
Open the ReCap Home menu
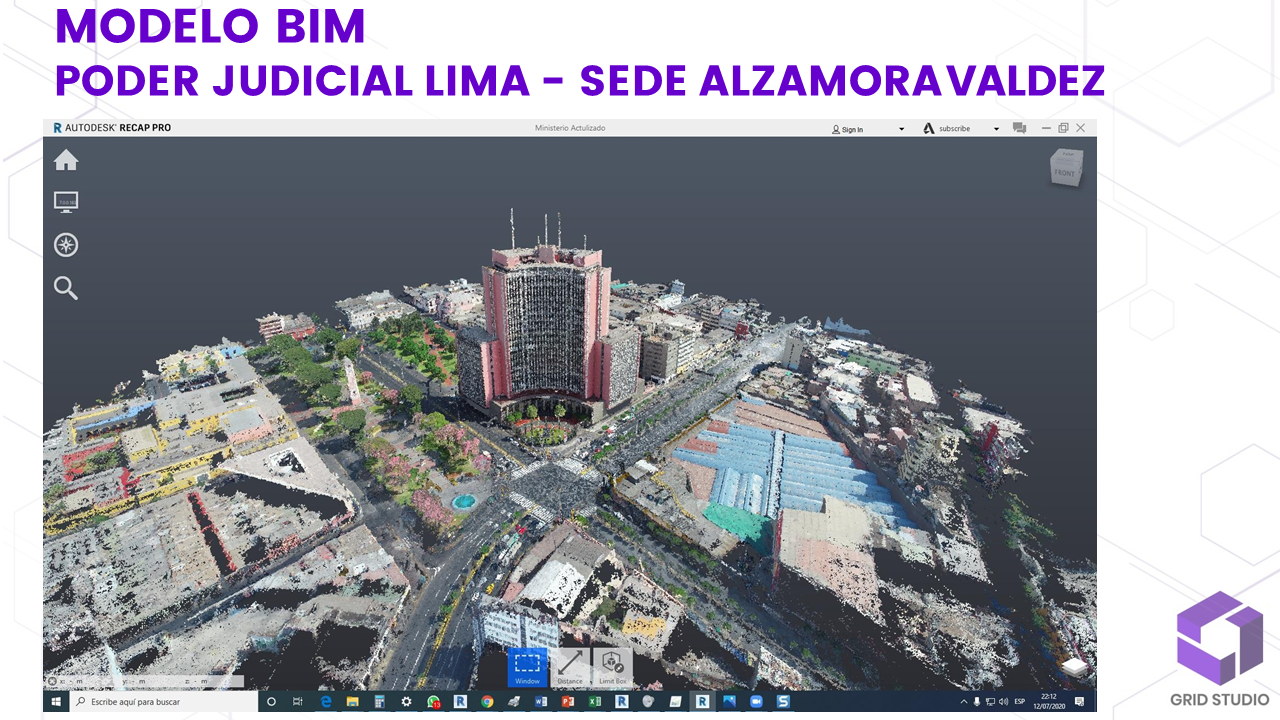click(x=66, y=160)
